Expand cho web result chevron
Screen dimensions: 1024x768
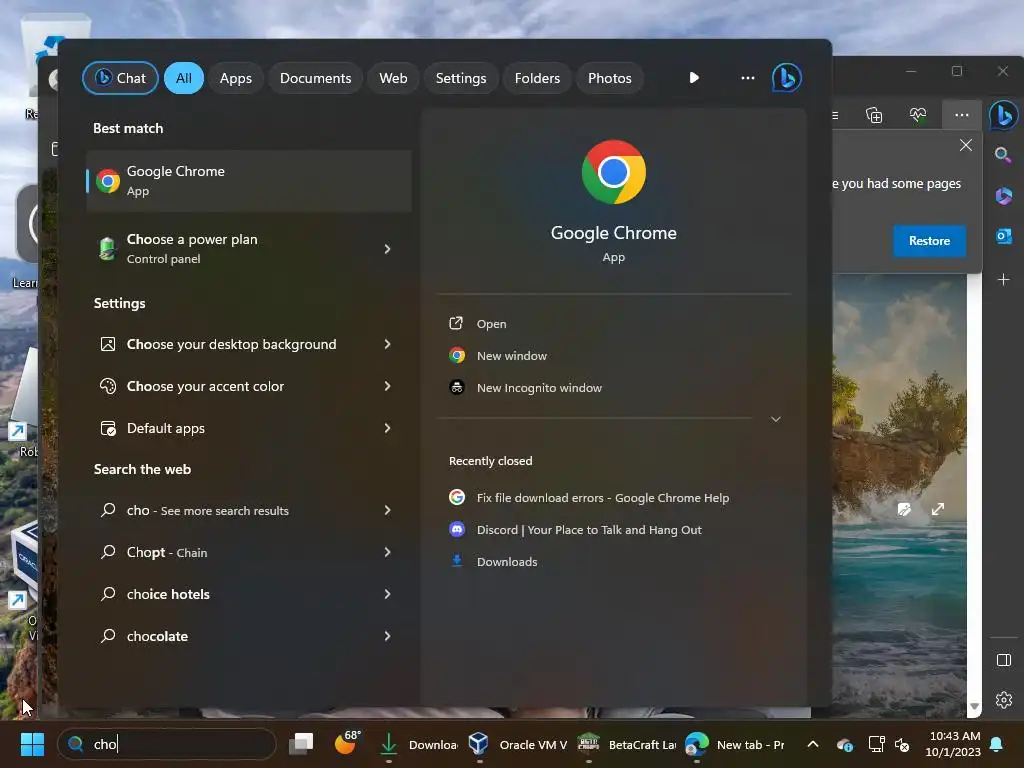tap(387, 510)
